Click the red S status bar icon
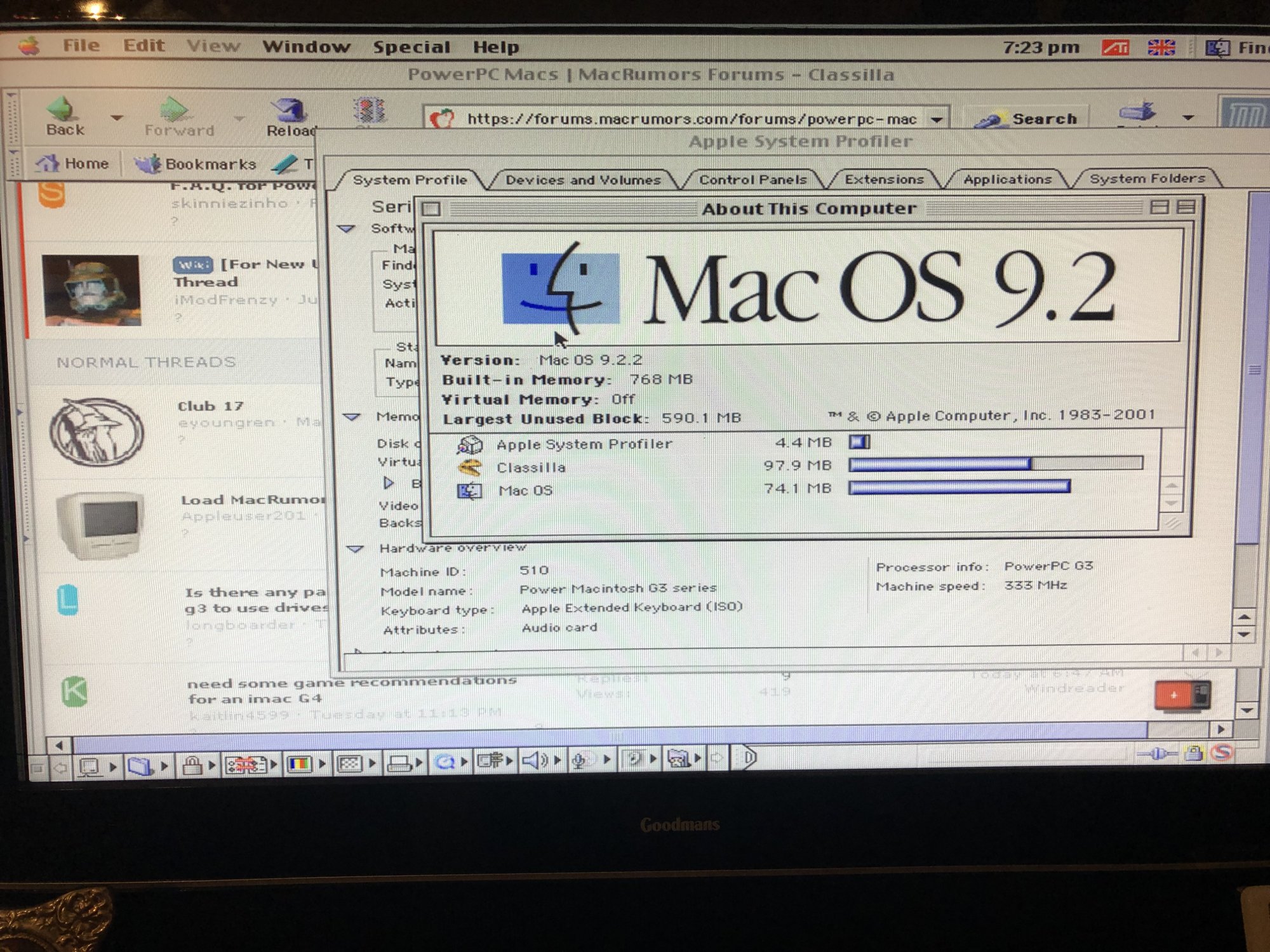1270x952 pixels. pos(1222,752)
